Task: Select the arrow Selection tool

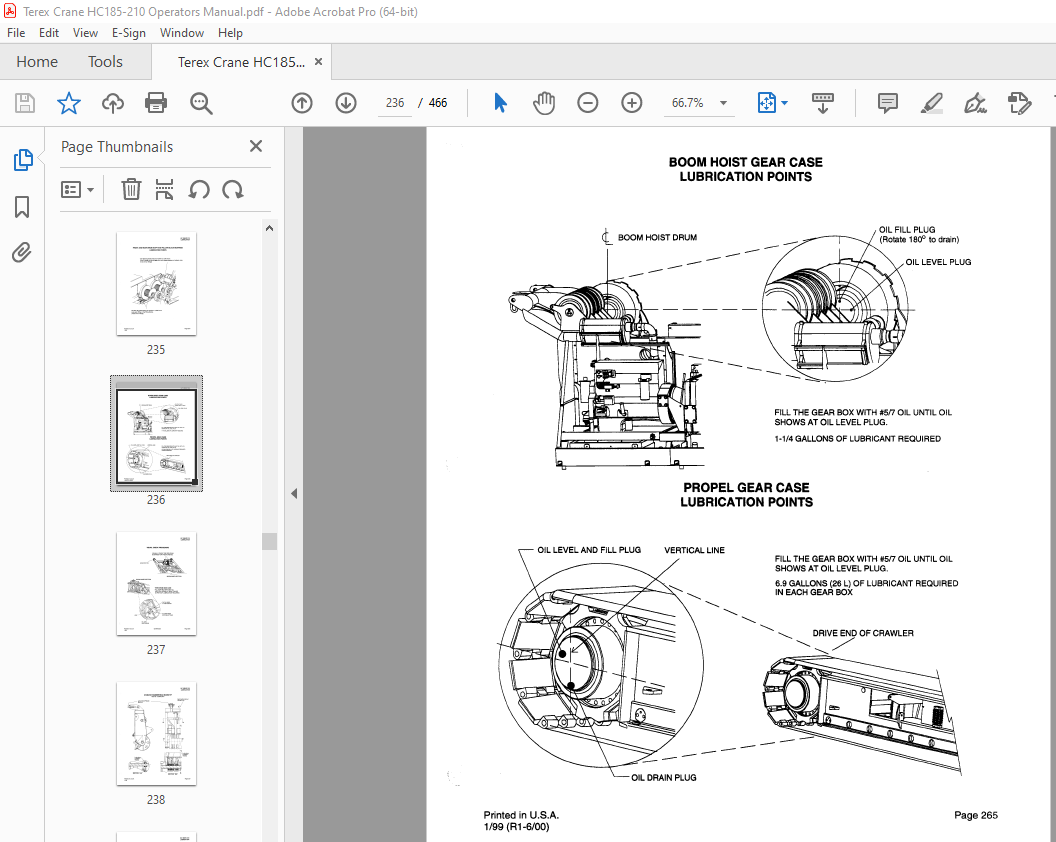Action: click(x=500, y=103)
